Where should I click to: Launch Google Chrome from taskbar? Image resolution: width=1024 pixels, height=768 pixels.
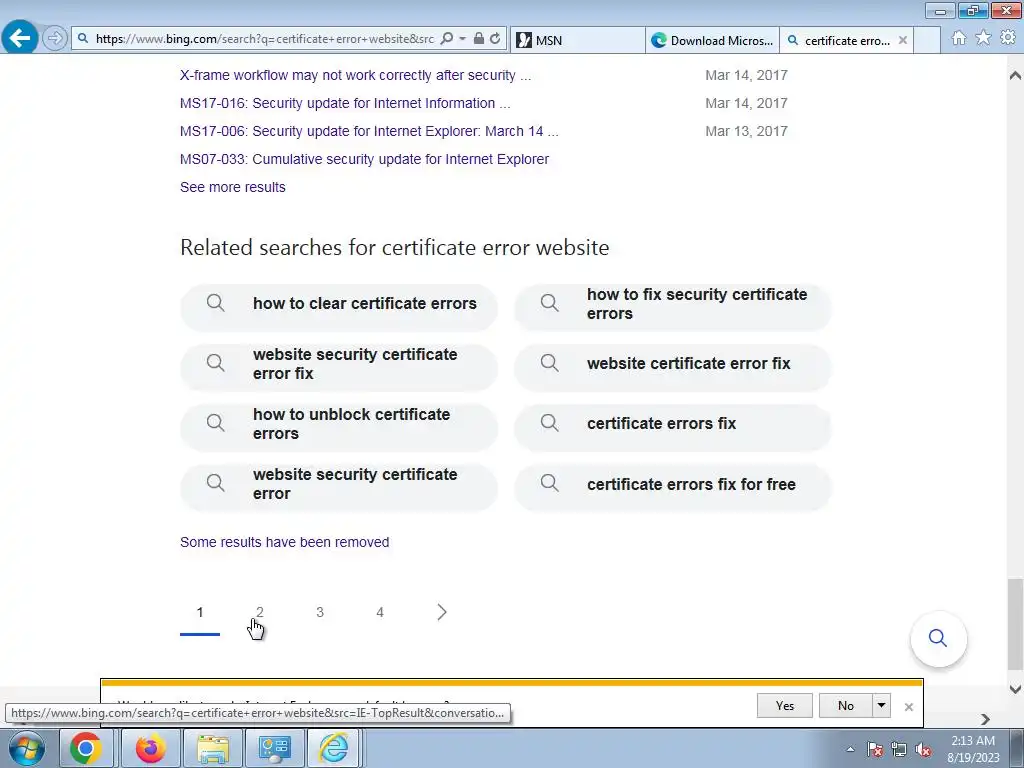[86, 748]
